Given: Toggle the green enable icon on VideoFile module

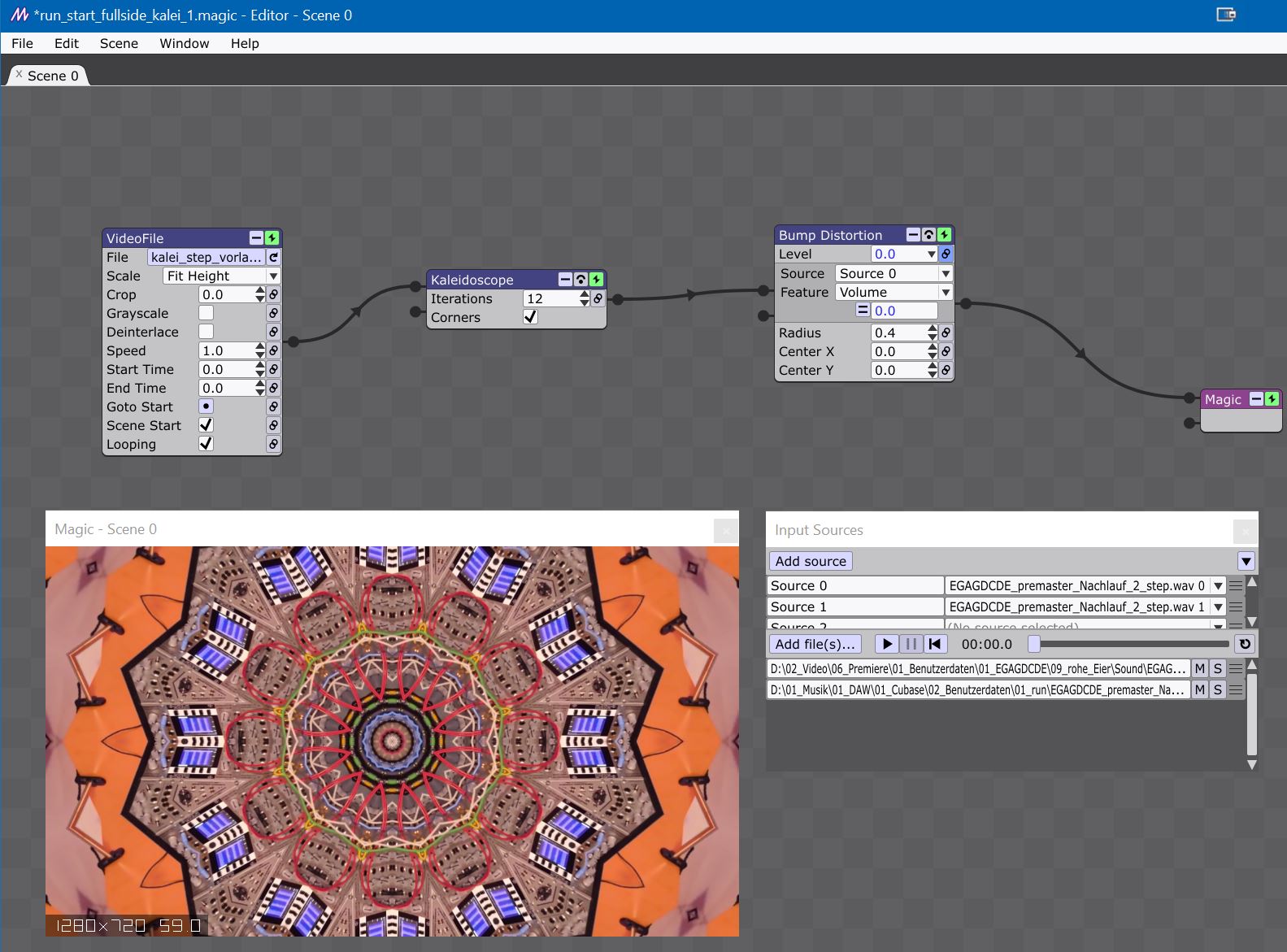Looking at the screenshot, I should point(272,238).
